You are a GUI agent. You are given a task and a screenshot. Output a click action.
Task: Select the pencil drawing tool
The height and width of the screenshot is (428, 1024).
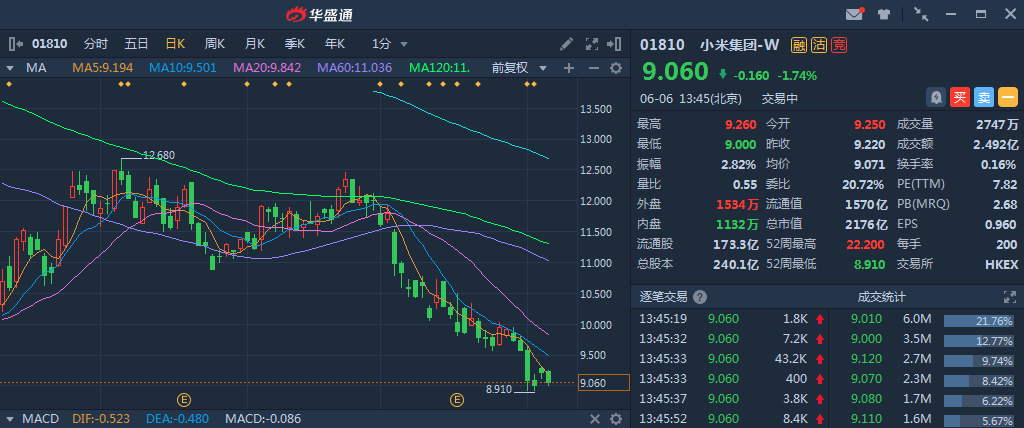point(566,44)
